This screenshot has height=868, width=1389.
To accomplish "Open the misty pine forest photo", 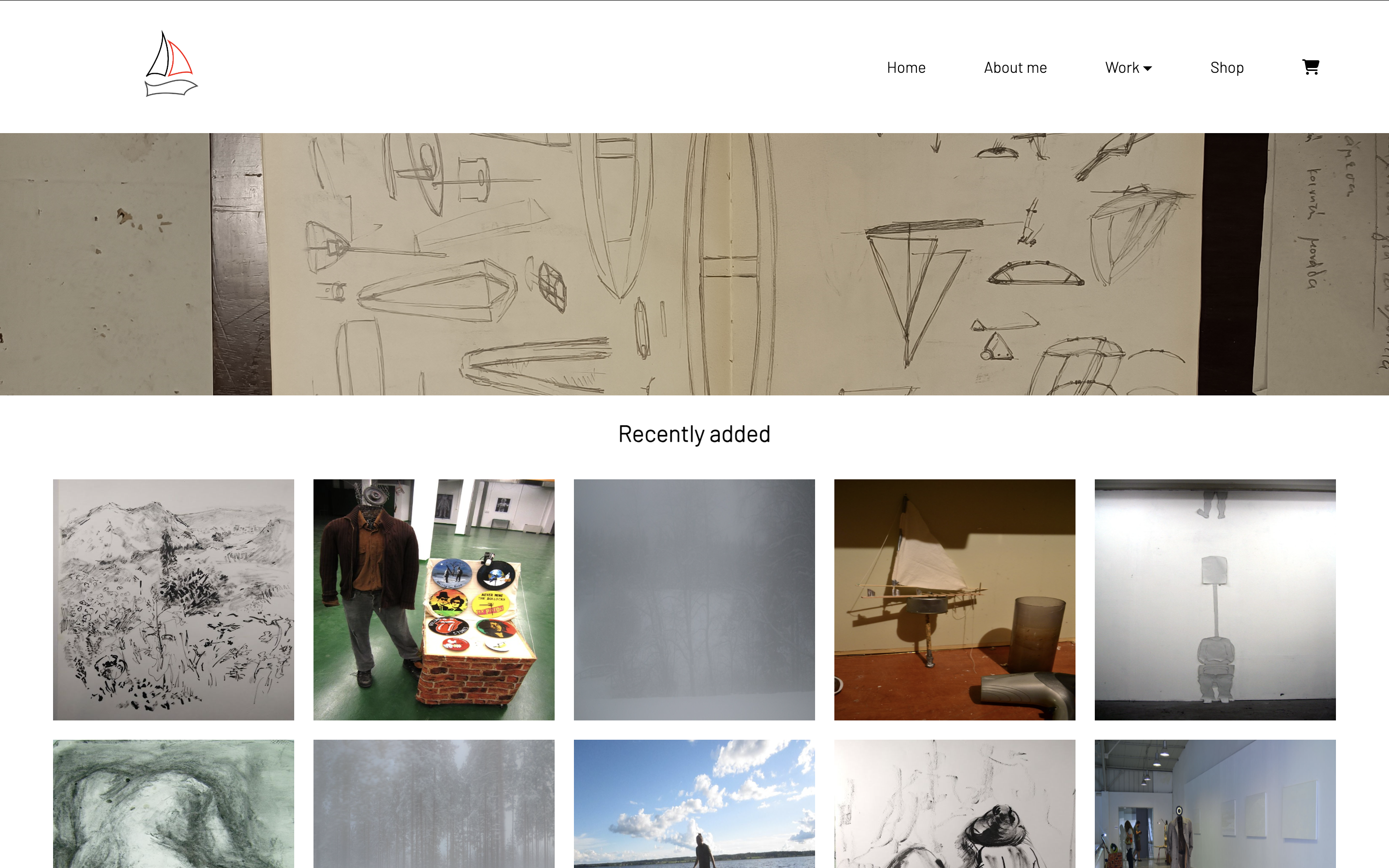I will 434,804.
